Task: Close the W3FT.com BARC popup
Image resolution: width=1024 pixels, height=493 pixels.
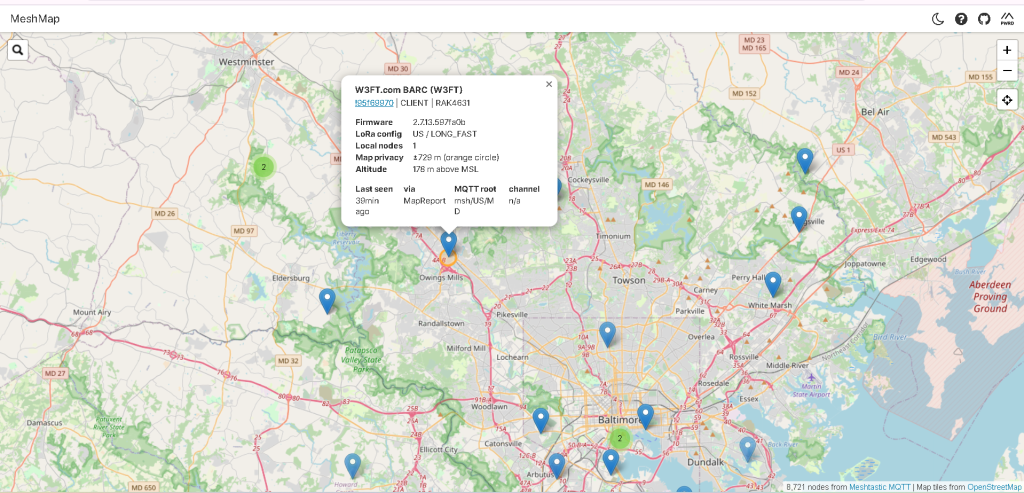Action: 548,85
